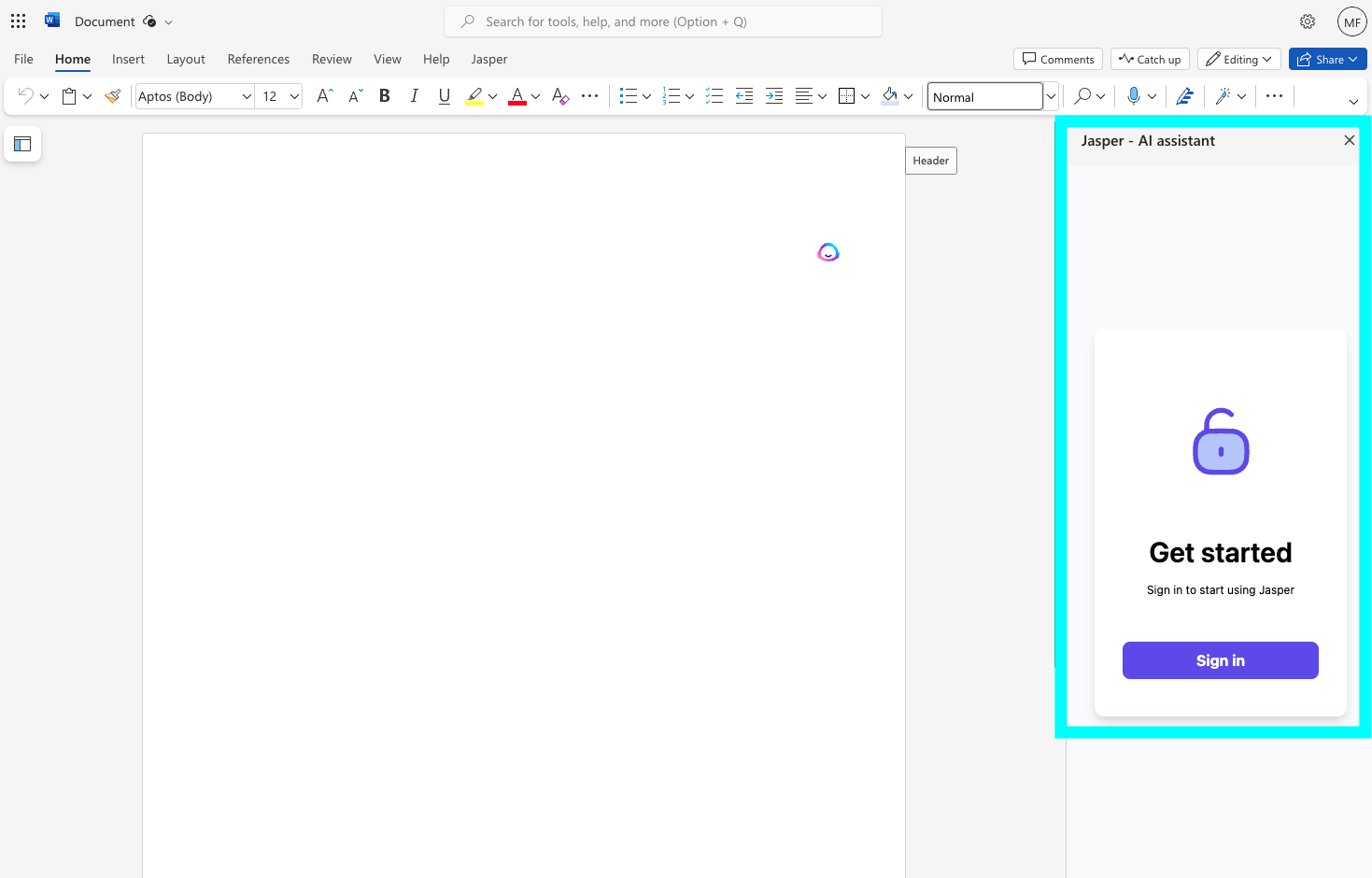Expand the paste options dropdown arrow
Screen dimensions: 1372x878
point(87,96)
